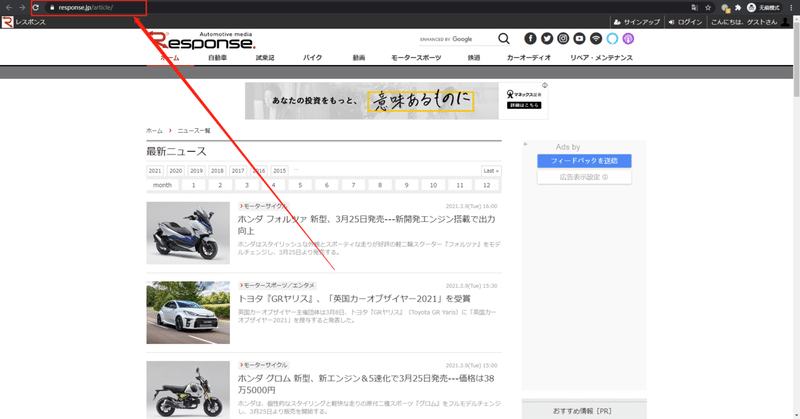The height and width of the screenshot is (419, 800).
Task: Select year 2015 in archive filter
Action: 280,171
